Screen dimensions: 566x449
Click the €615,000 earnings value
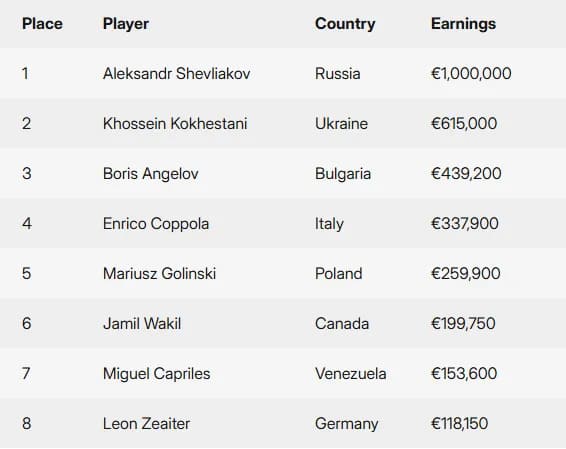464,123
